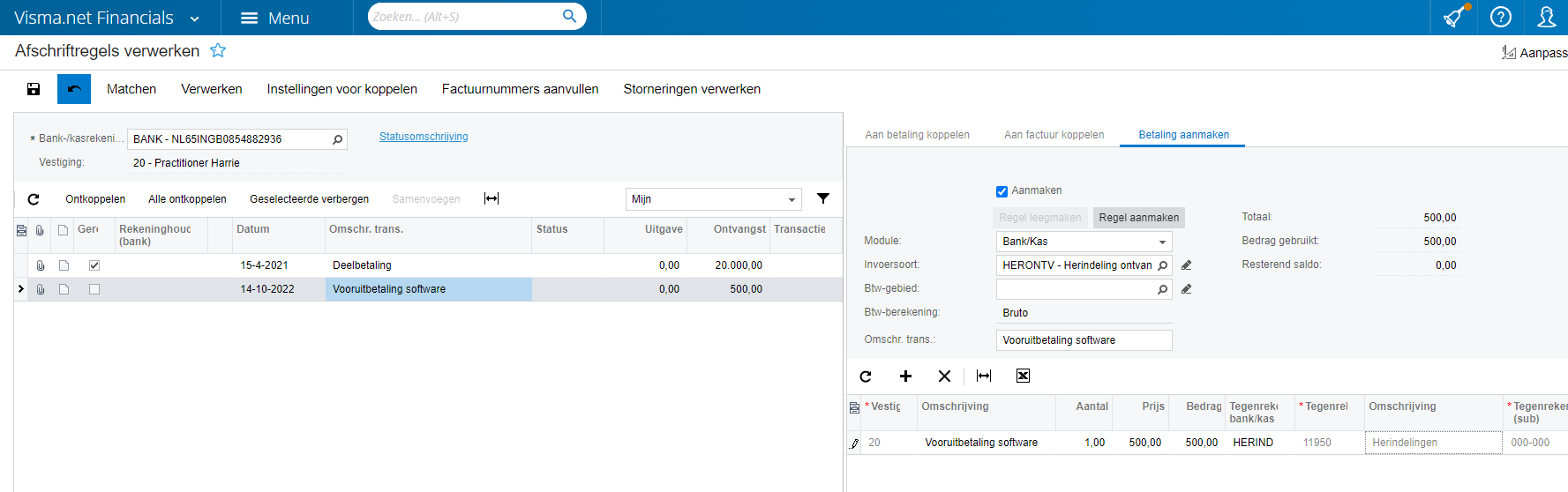The width and height of the screenshot is (1568, 492).
Task: Click the Herindelingen description cell
Action: [x=1433, y=443]
